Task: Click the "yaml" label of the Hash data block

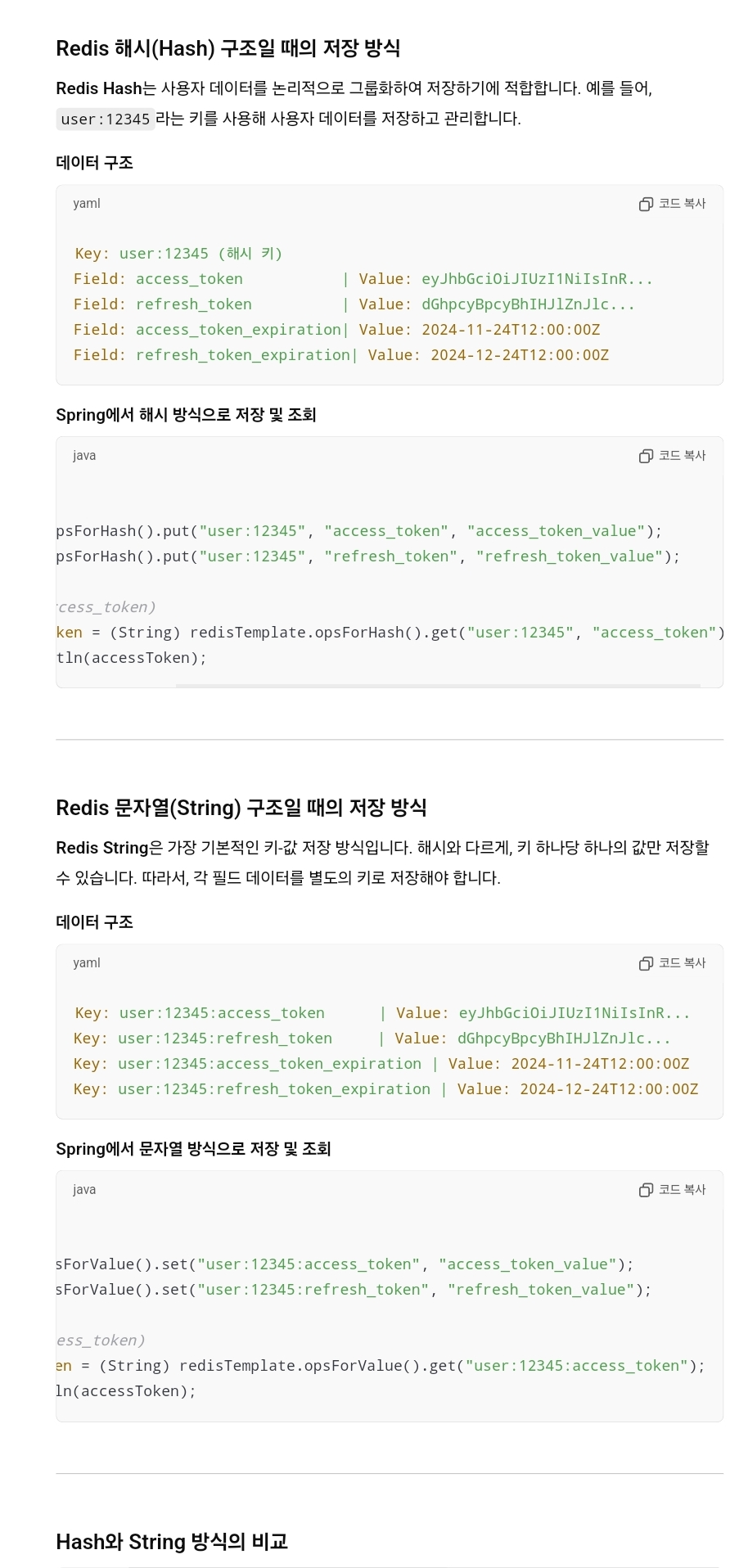Action: 87,204
